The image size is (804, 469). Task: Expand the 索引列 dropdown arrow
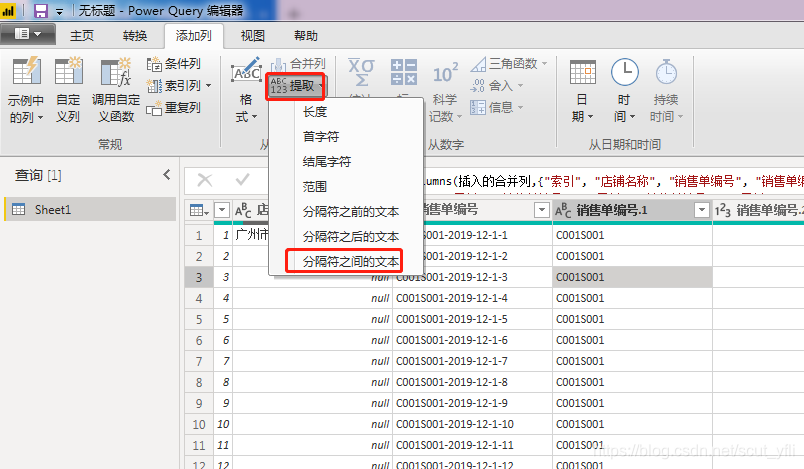click(209, 86)
